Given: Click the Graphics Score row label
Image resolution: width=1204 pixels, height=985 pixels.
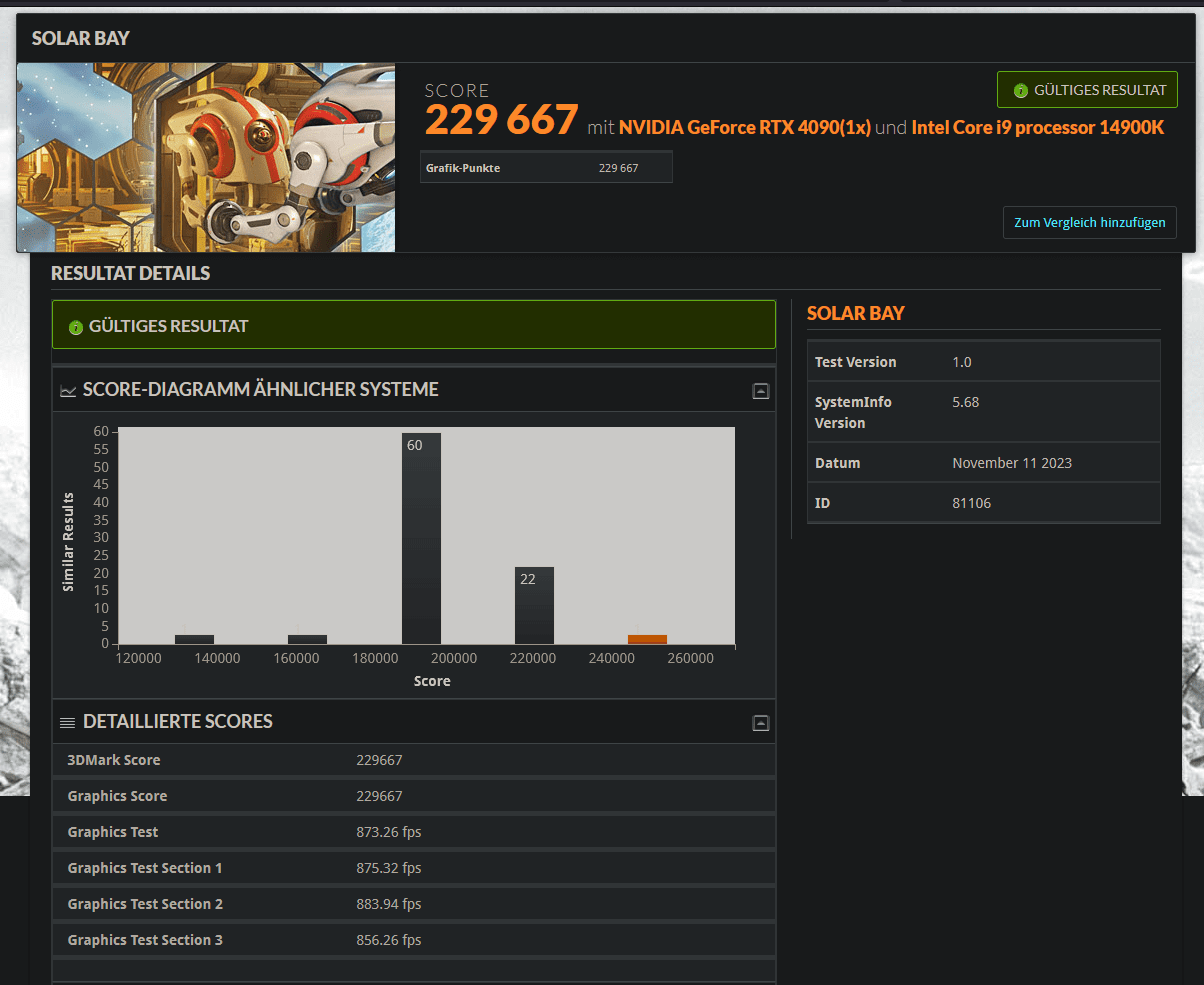Looking at the screenshot, I should [117, 796].
